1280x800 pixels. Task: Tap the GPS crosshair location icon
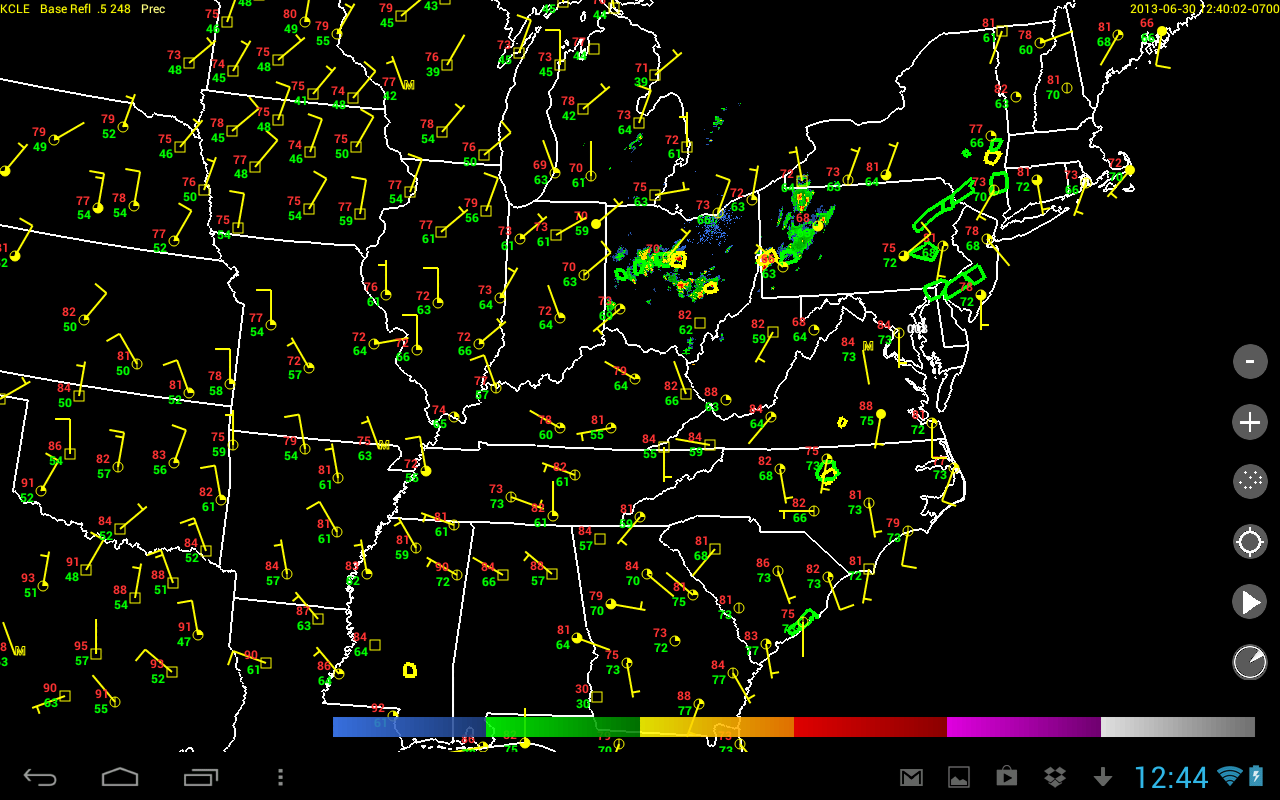point(1250,542)
